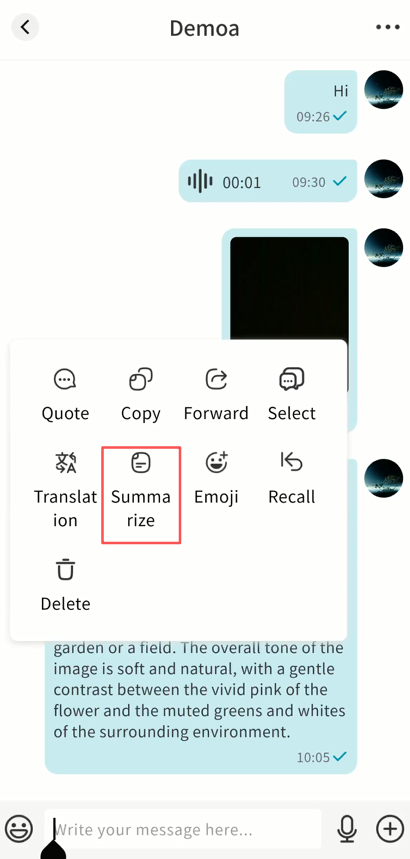
Task: Tap the Summarize note icon
Action: [x=141, y=463]
